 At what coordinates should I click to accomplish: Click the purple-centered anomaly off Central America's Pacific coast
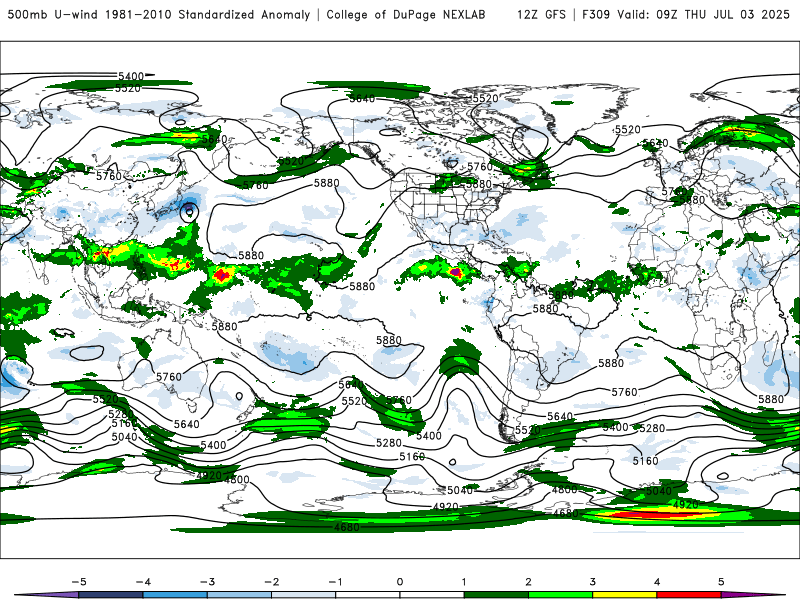click(455, 273)
